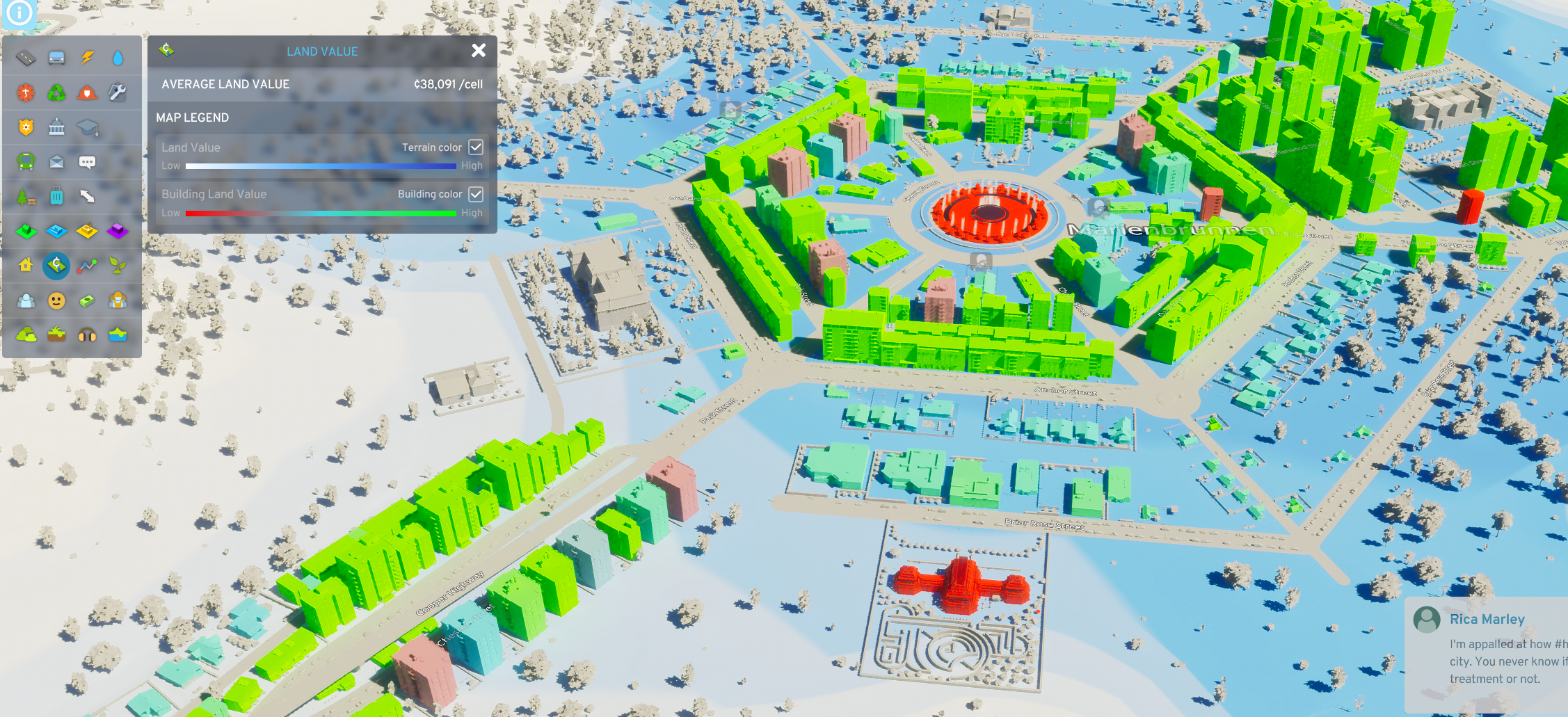Close the Land Value panel
The height and width of the screenshot is (717, 1568).
click(x=479, y=50)
